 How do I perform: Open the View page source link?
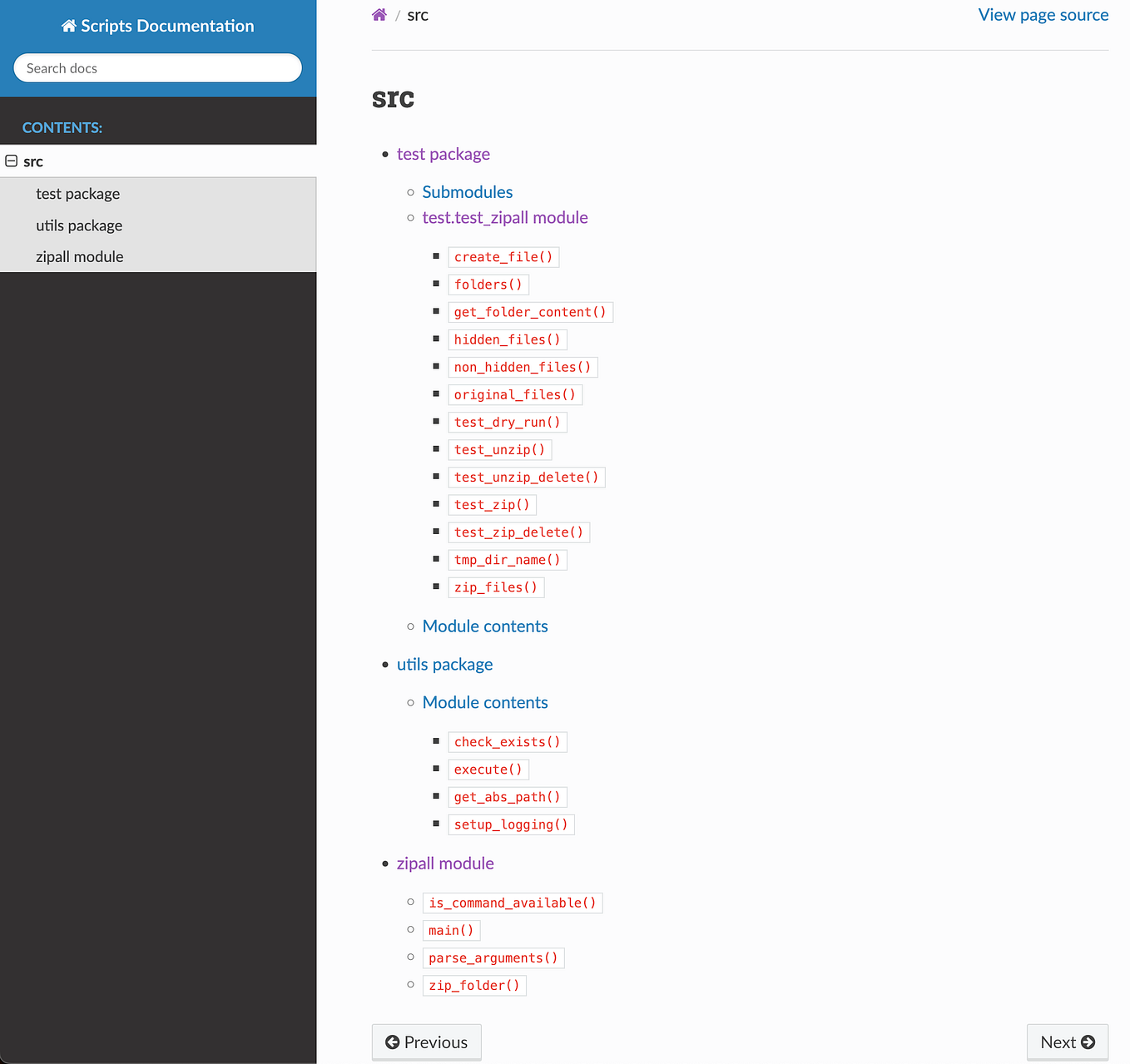(1043, 14)
